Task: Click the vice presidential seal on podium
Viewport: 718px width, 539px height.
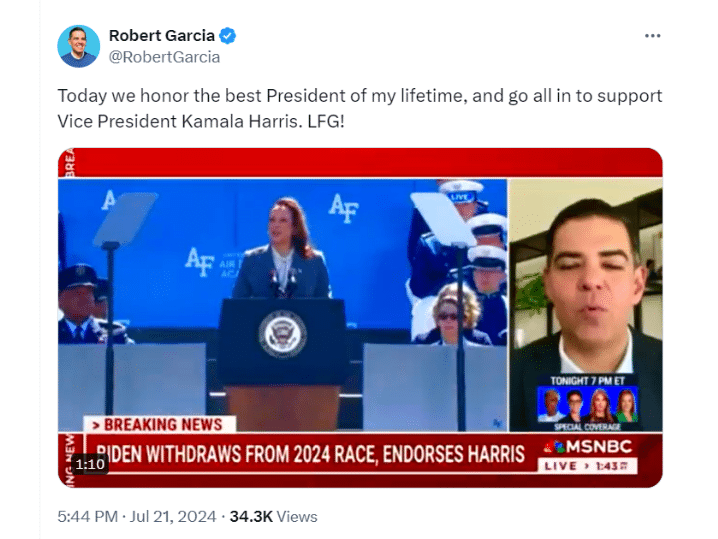Action: tap(282, 333)
